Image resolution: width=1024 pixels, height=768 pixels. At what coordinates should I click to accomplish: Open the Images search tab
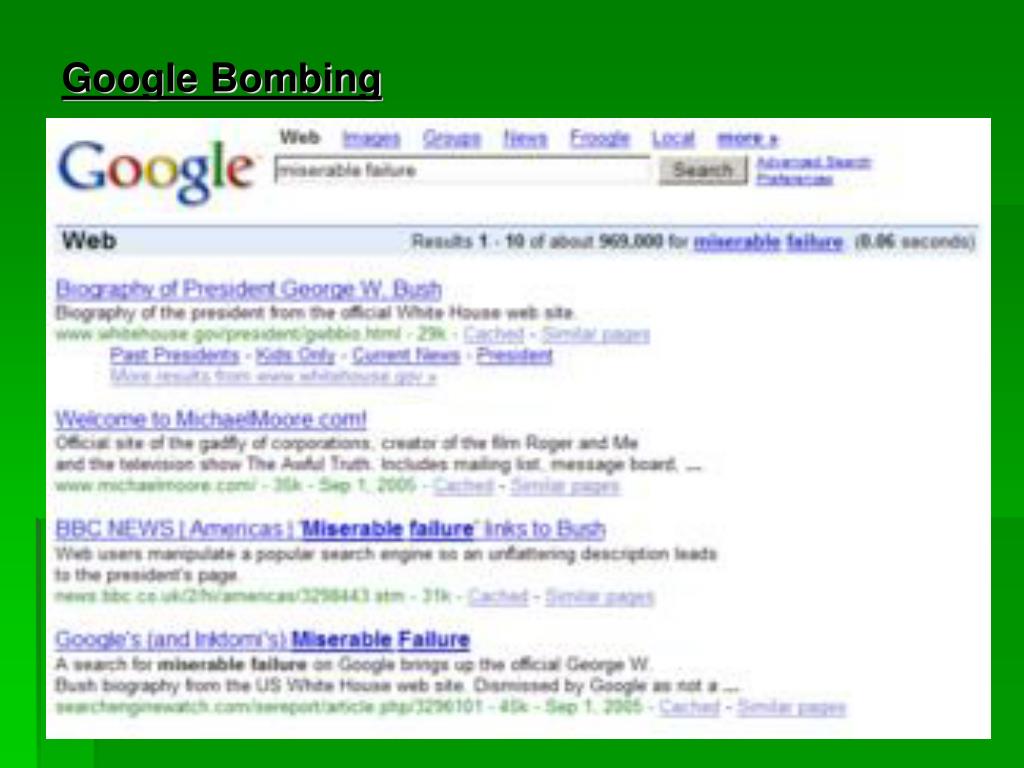click(371, 139)
